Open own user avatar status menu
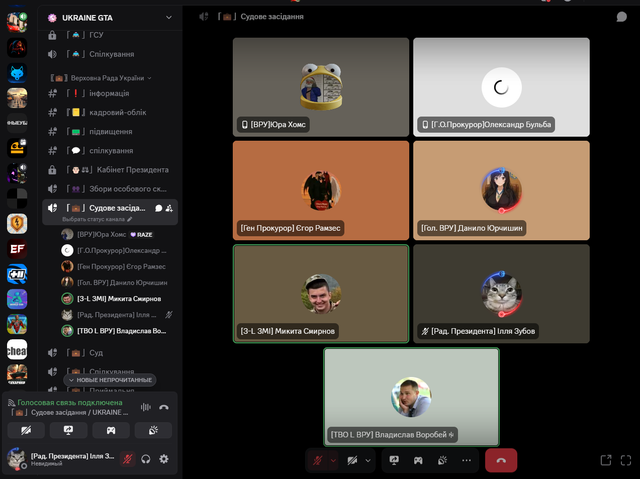The image size is (640, 479). pos(16,459)
